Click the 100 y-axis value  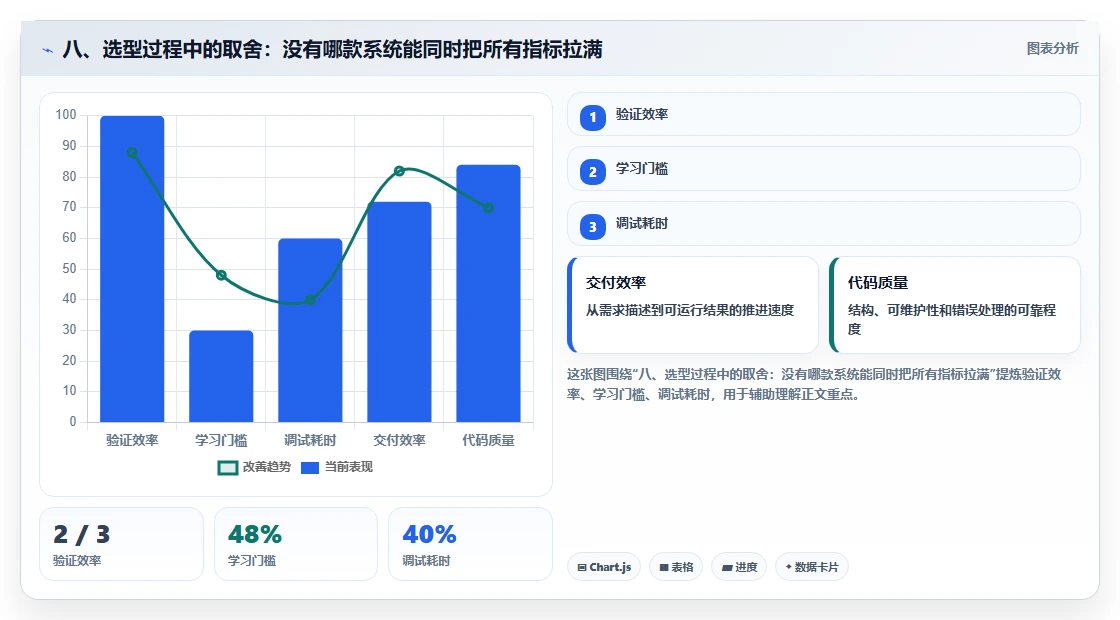[66, 114]
